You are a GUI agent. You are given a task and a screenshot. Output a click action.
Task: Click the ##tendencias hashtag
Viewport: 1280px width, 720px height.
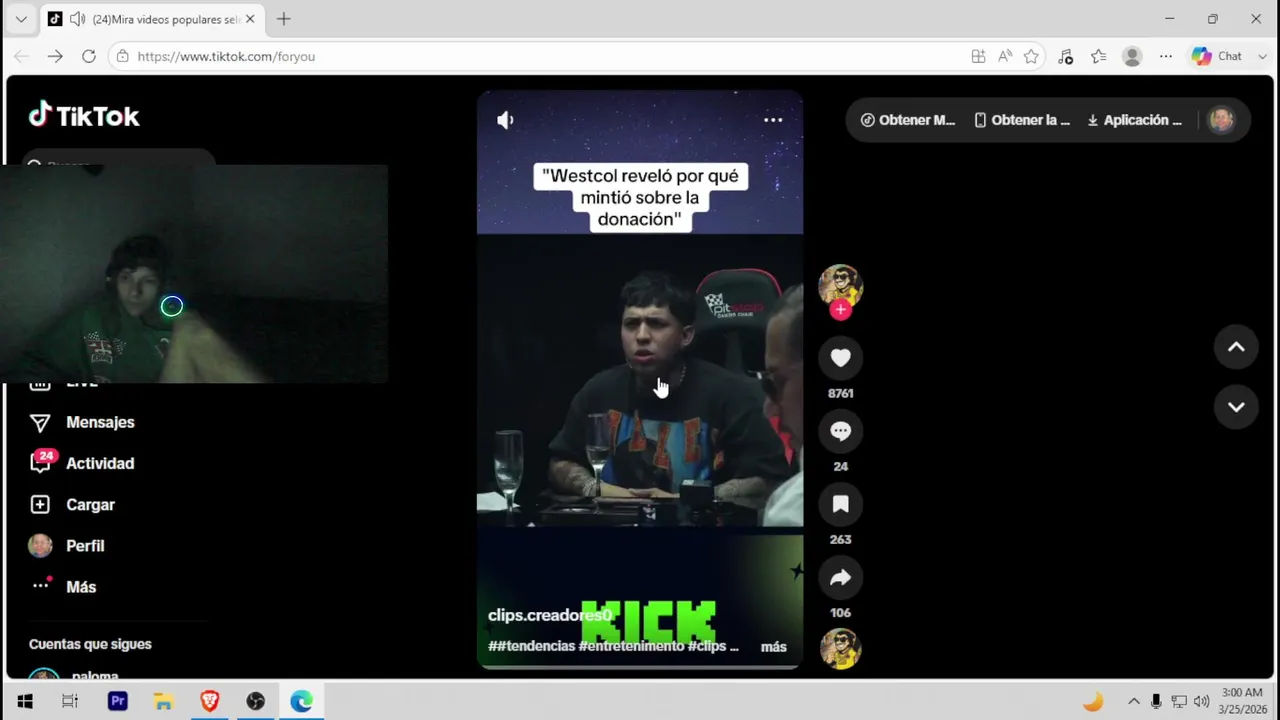(531, 646)
